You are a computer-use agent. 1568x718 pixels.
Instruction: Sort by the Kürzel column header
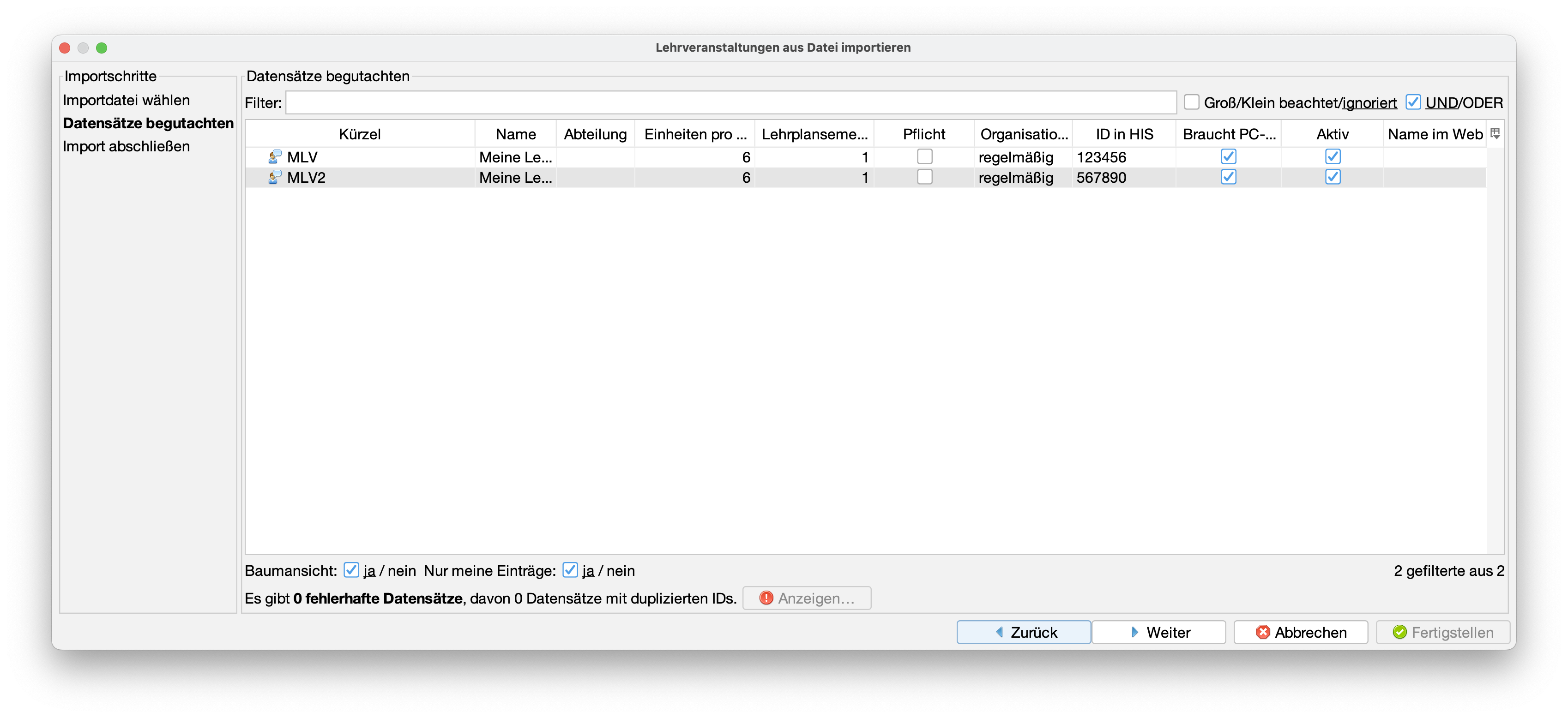tap(360, 134)
